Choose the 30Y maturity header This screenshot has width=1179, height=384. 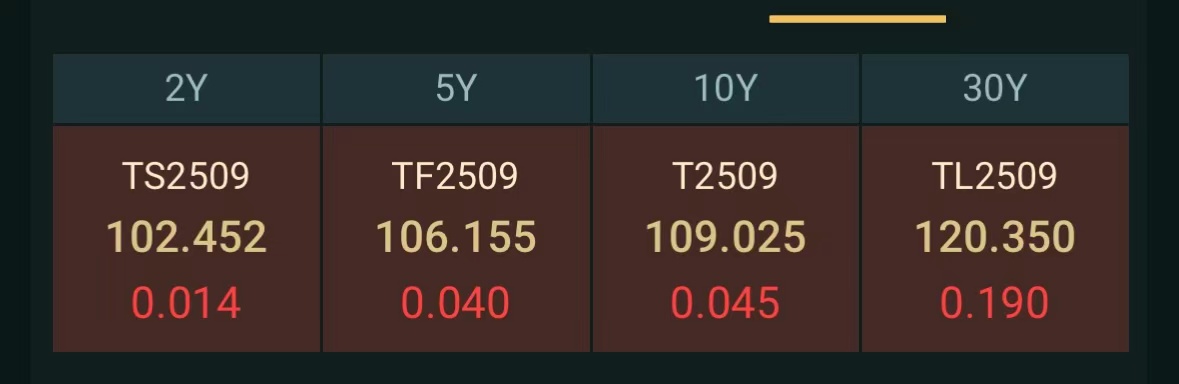995,89
